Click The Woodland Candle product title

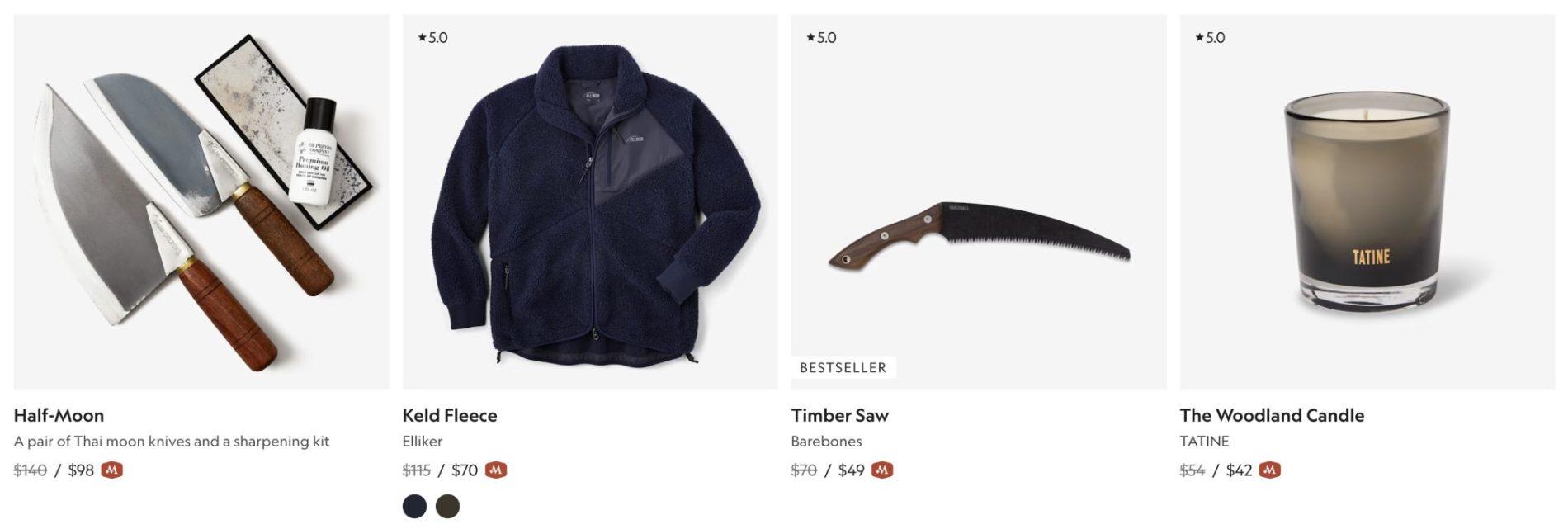click(x=1272, y=415)
